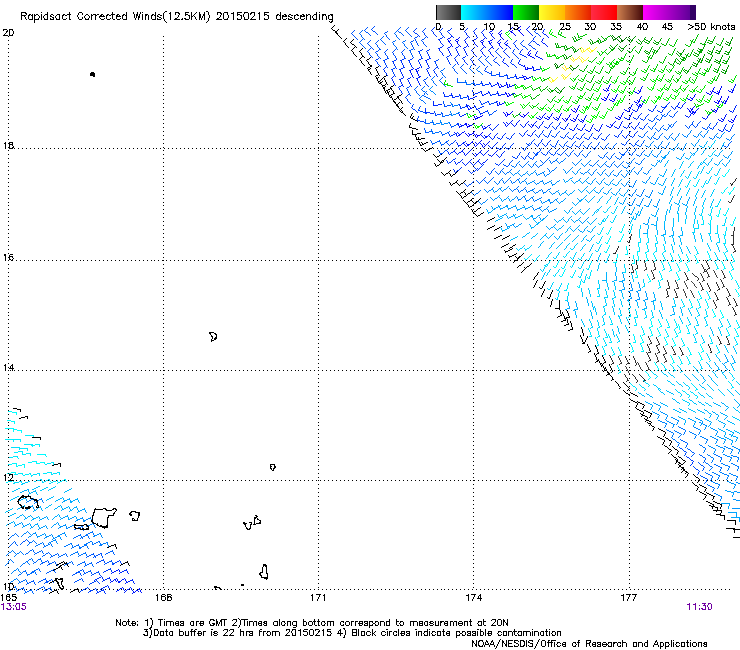Click the brown 35-40 knots color band
The image size is (740, 650).
pyautogui.click(x=630, y=12)
